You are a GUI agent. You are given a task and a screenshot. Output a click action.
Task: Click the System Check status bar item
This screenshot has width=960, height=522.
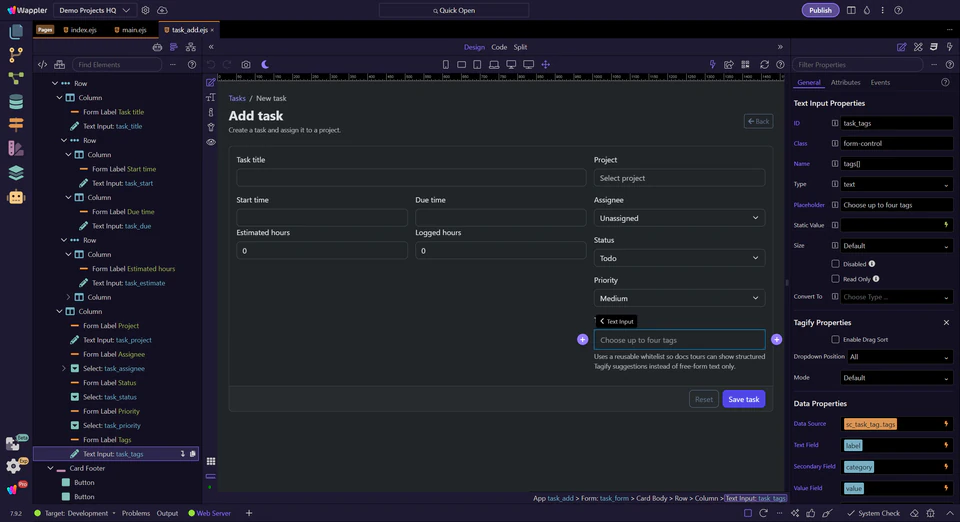873,513
